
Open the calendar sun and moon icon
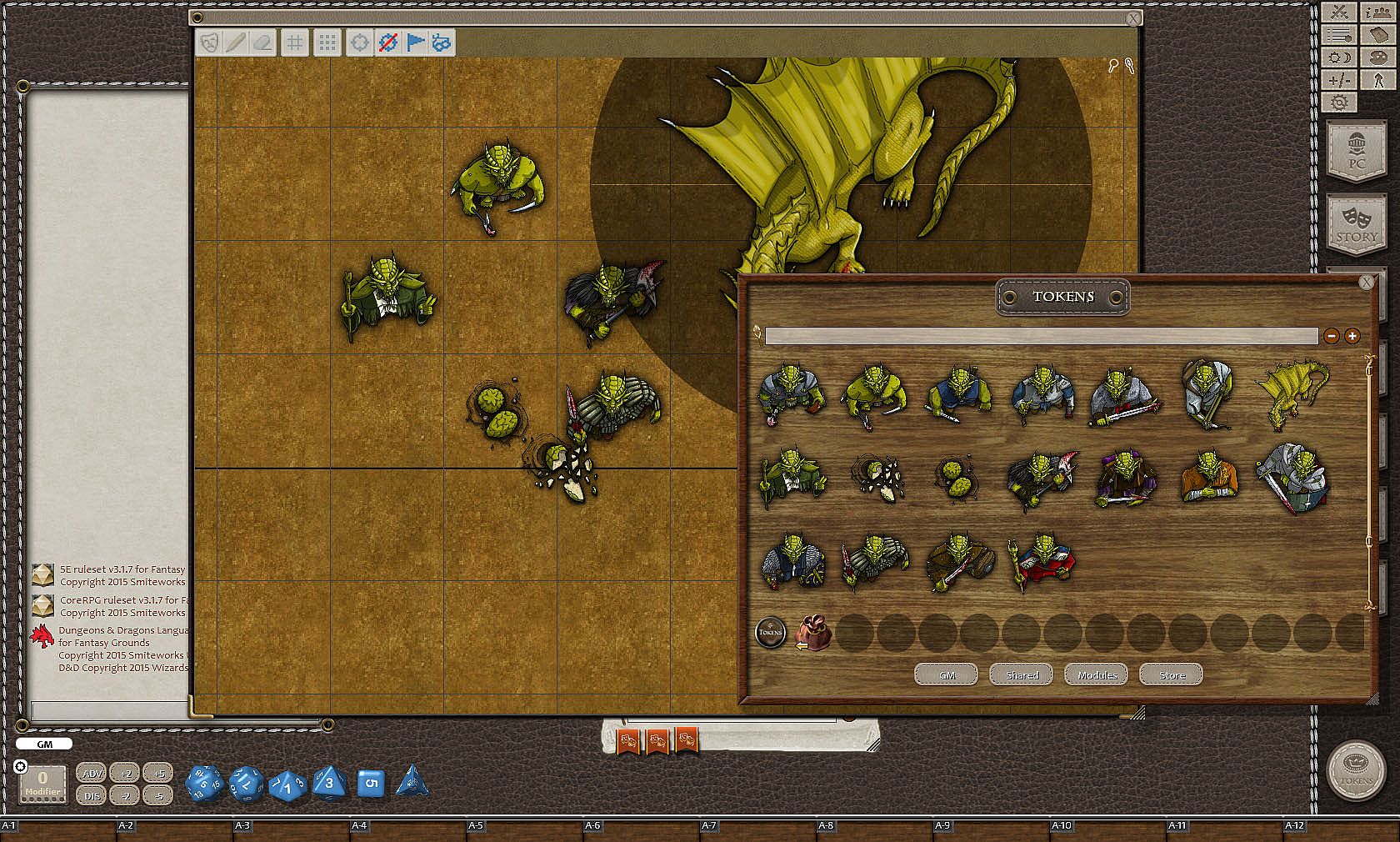click(x=1340, y=58)
